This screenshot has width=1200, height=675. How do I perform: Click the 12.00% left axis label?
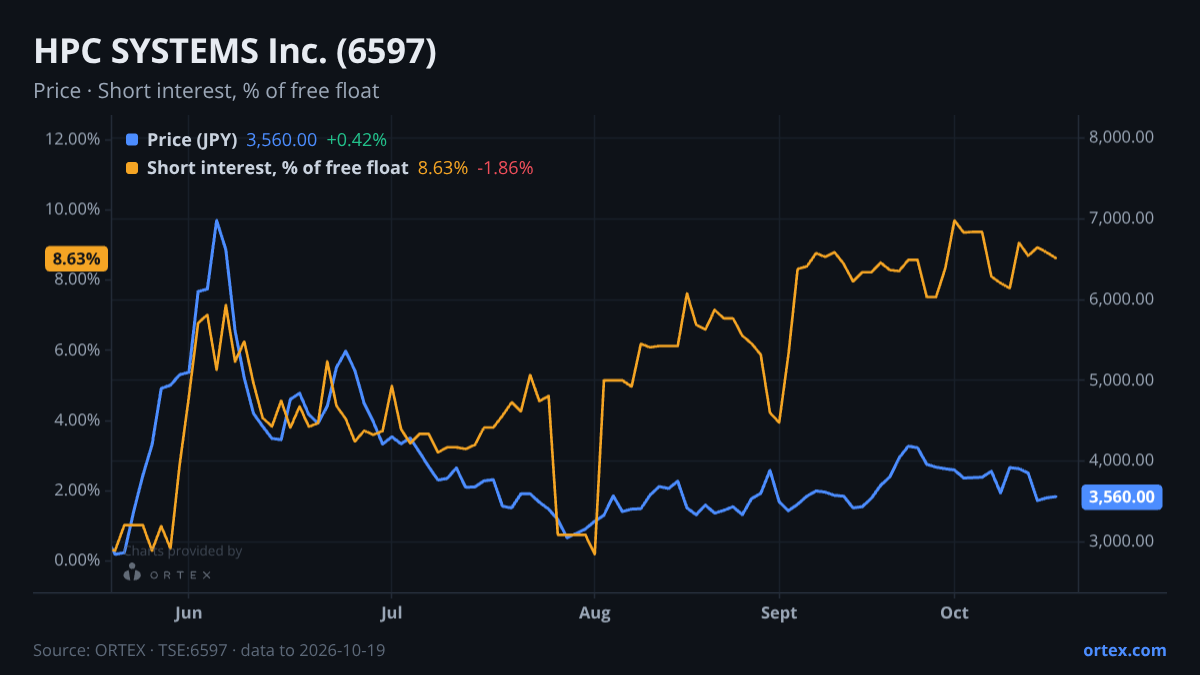pyautogui.click(x=72, y=139)
